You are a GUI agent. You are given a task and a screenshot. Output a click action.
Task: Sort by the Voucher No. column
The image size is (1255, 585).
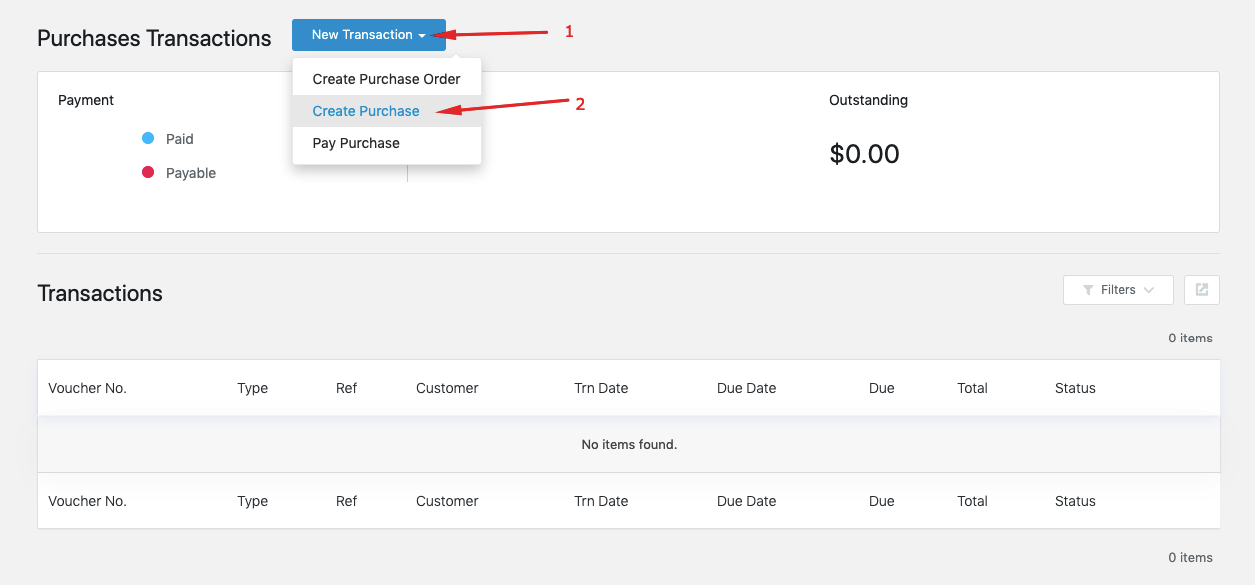(x=87, y=388)
